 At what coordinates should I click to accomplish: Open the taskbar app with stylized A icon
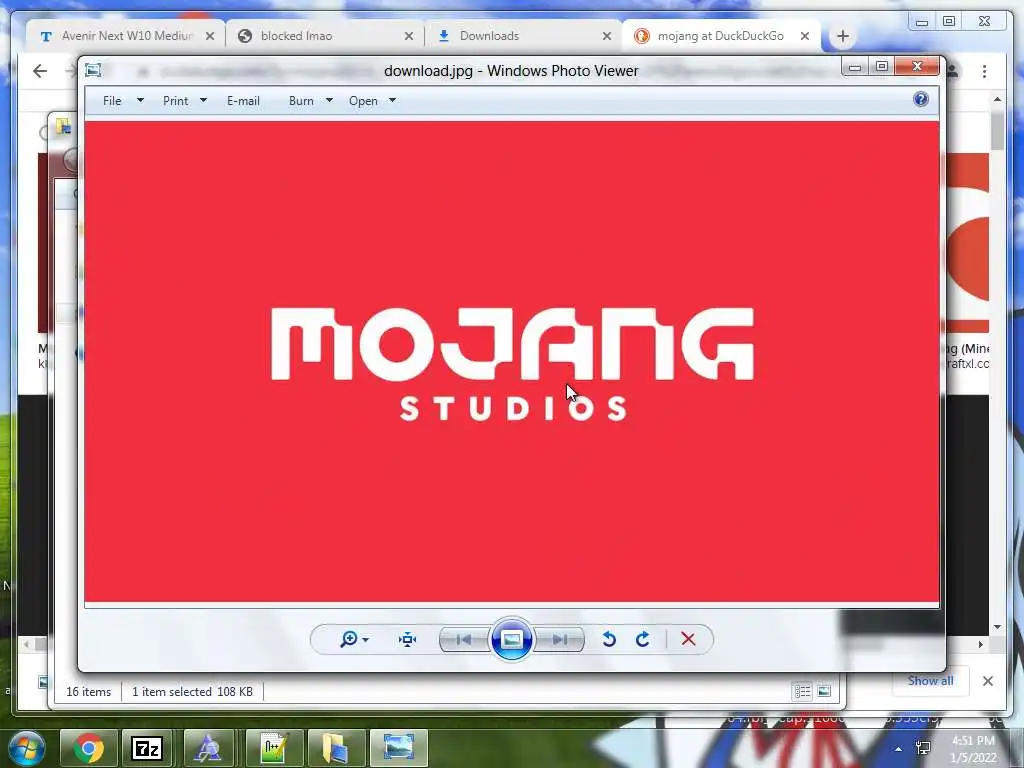click(208, 748)
